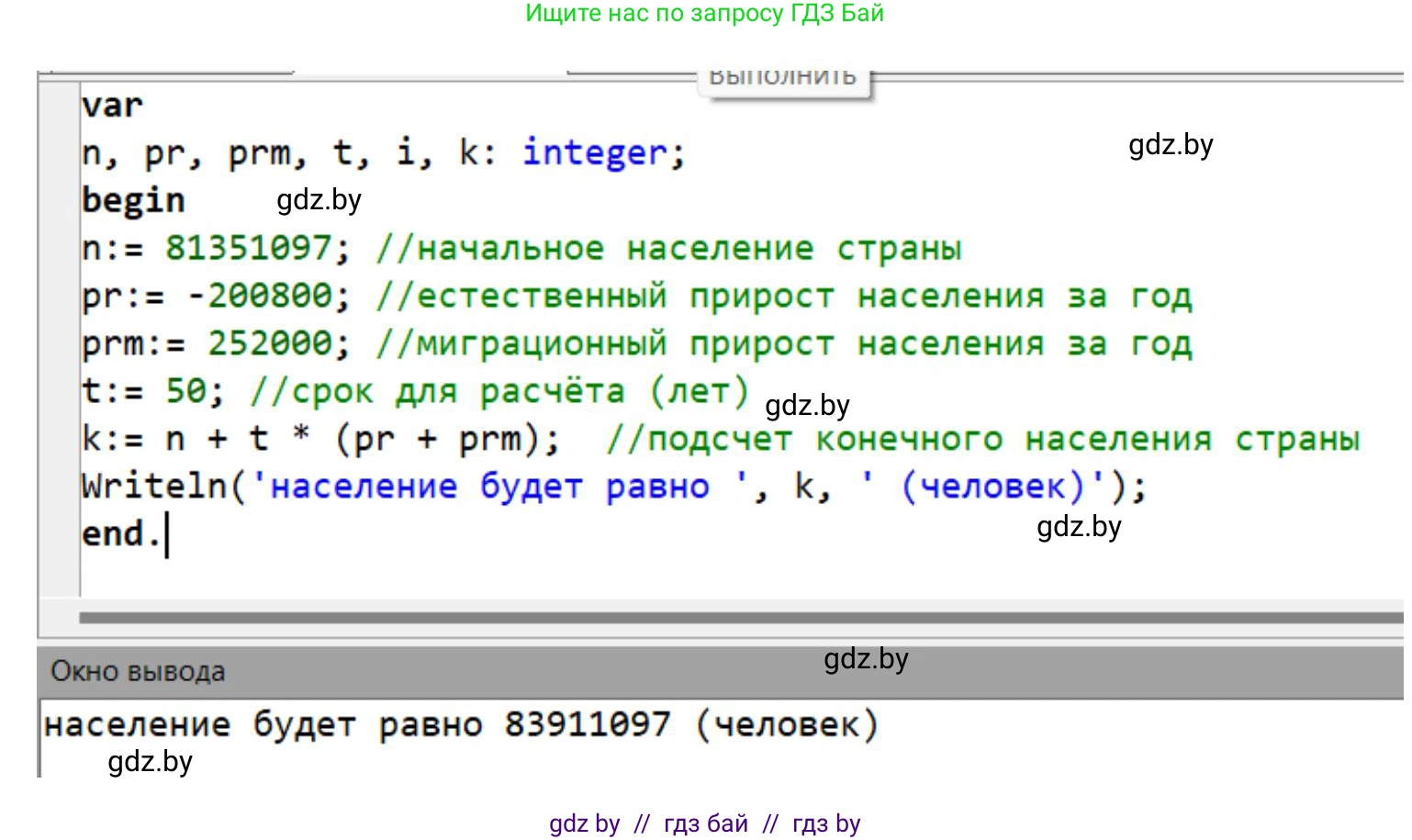Viewport: 1412px width, 840px height.
Task: Click the horizontal scrollbar under the code
Action: point(734,618)
